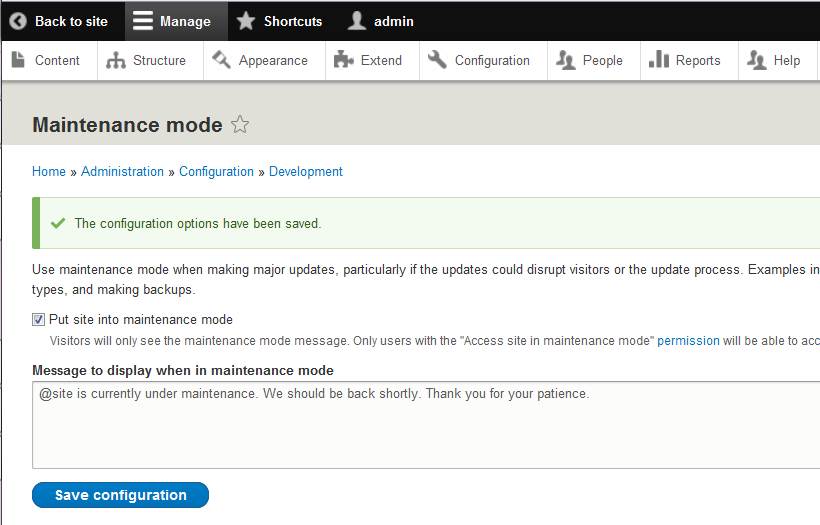Open the Appearance admin label

[x=273, y=61]
